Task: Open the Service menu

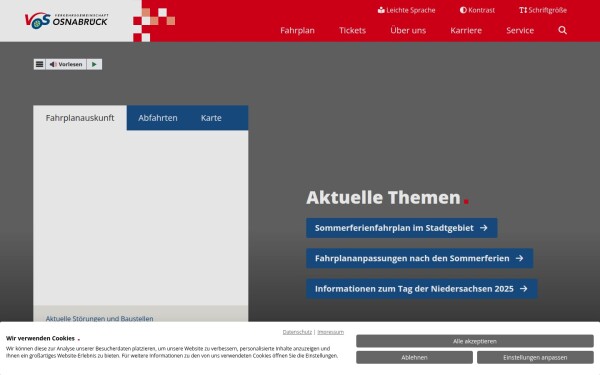Action: (x=520, y=30)
